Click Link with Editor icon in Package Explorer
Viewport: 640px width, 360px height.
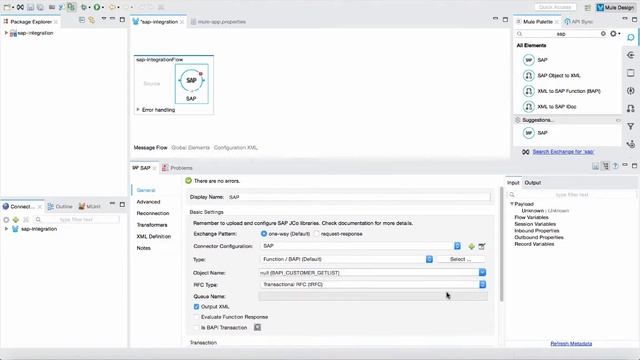(x=91, y=20)
